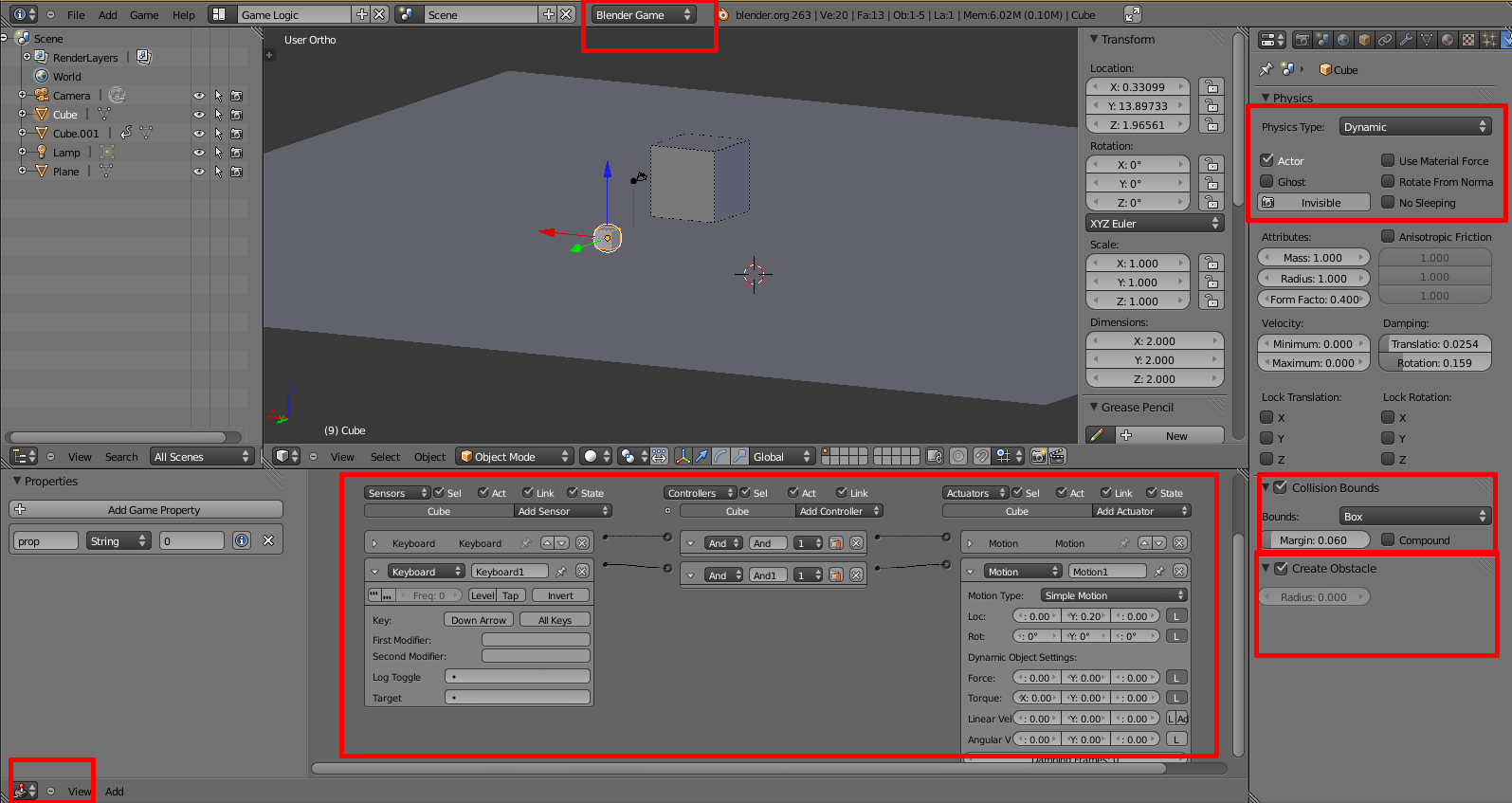Viewport: 1512px width, 803px height.
Task: Toggle fullscreen icon in the top header
Action: click(x=1133, y=14)
